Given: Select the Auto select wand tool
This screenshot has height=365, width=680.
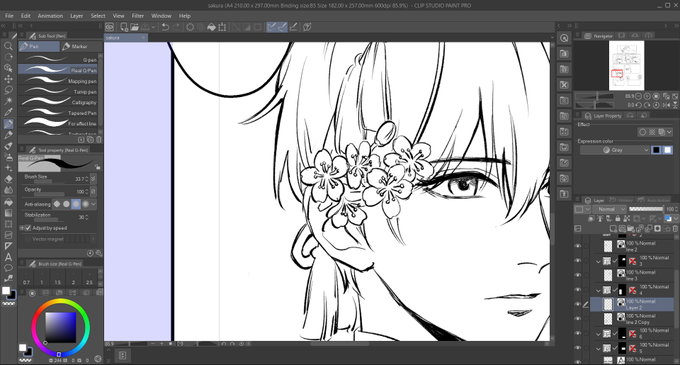Looking at the screenshot, I should (8, 101).
